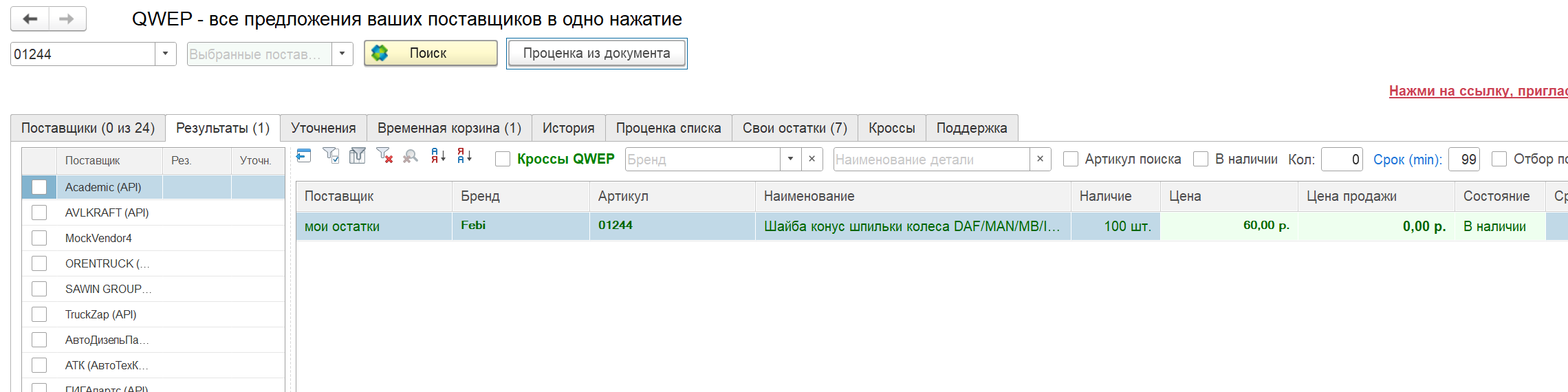The height and width of the screenshot is (392, 1568).
Task: Click into the Наименование детали field
Action: coord(931,159)
